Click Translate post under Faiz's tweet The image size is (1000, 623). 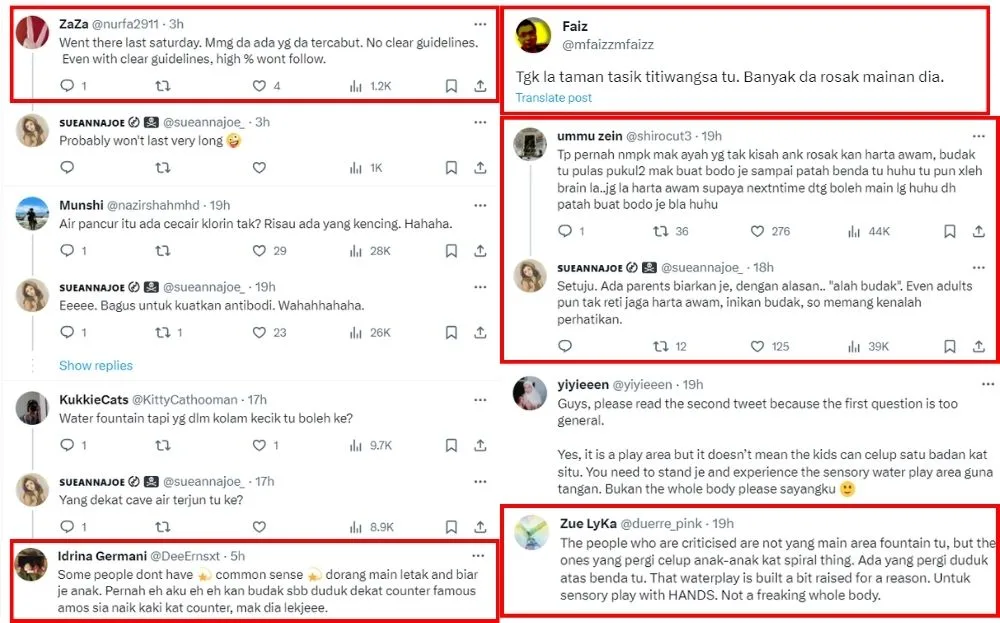tap(554, 98)
